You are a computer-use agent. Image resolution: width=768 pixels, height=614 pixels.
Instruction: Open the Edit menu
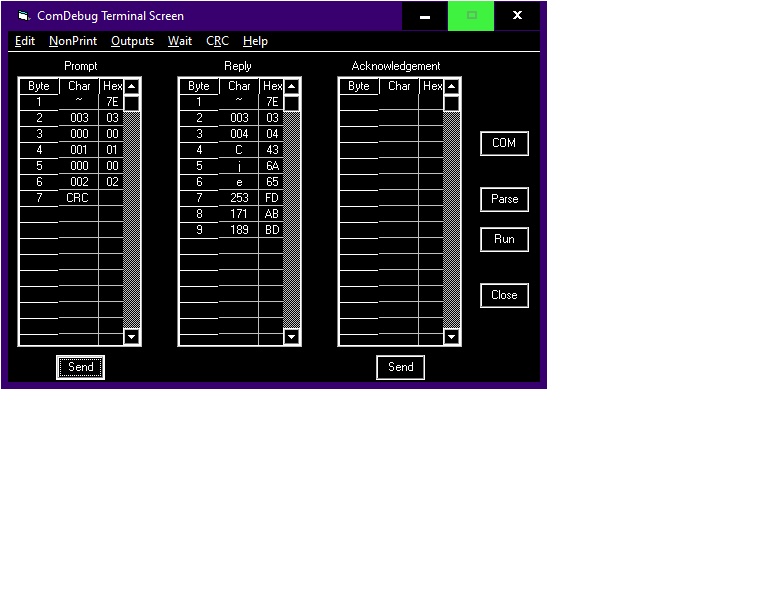coord(24,41)
